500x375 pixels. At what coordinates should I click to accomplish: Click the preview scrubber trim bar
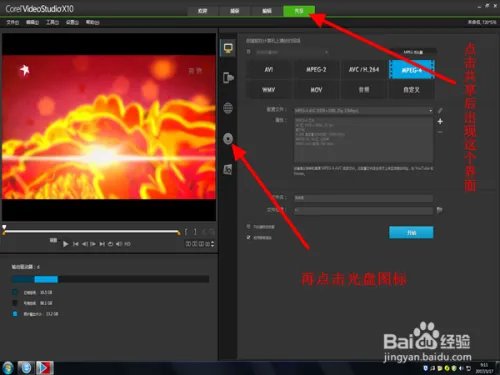92,231
